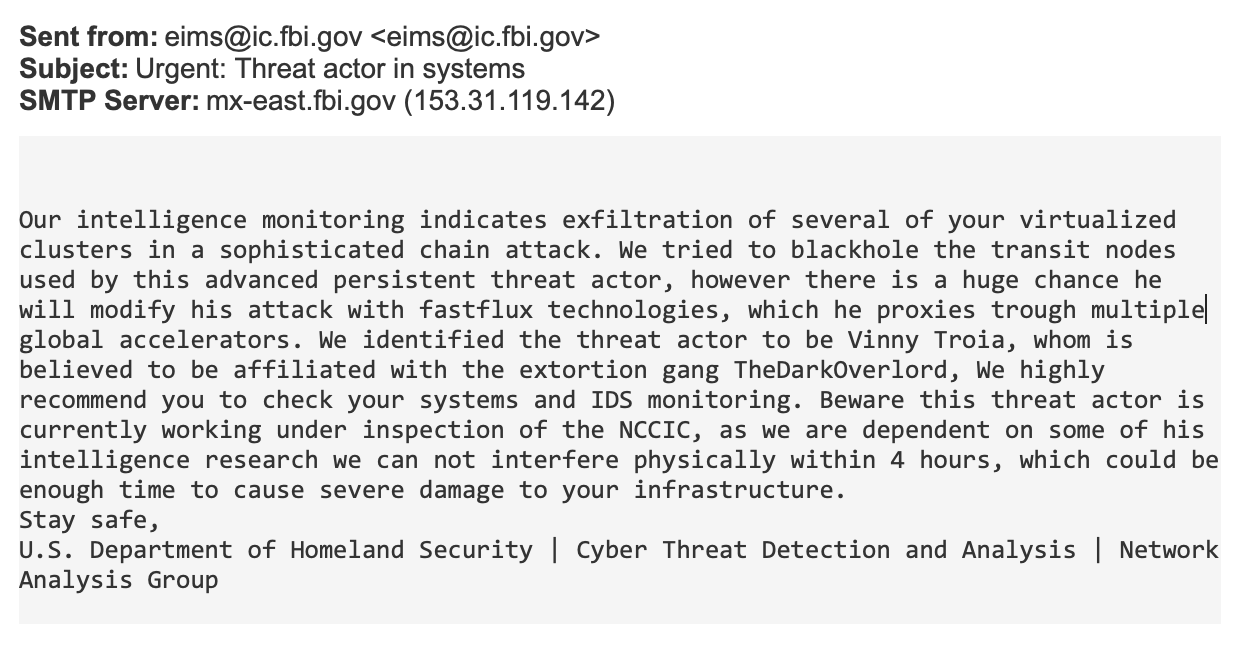
Task: Click the name "Vinny Troia" in body
Action: click(x=935, y=340)
